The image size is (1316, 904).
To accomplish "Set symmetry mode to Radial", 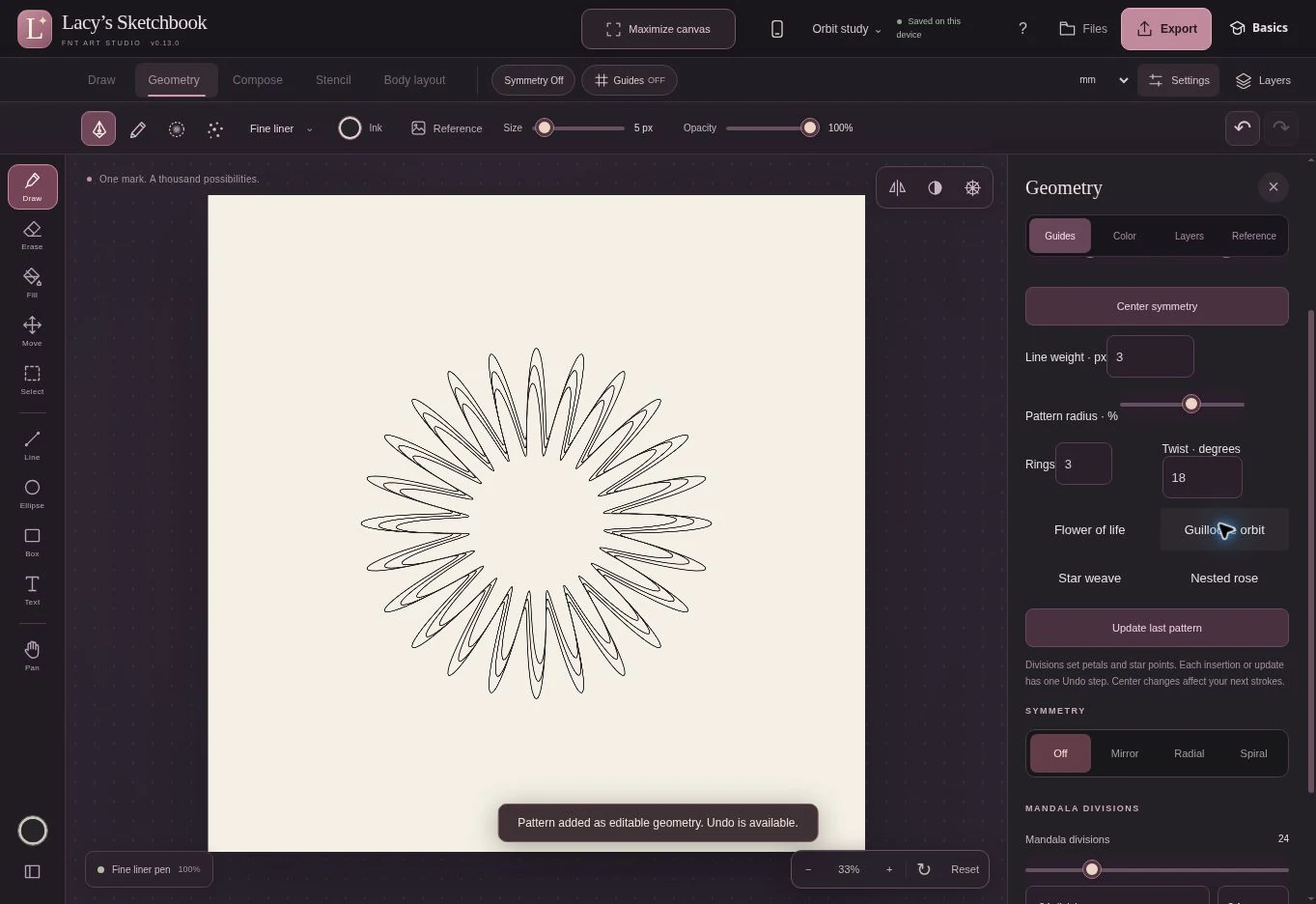I will pos(1189,753).
